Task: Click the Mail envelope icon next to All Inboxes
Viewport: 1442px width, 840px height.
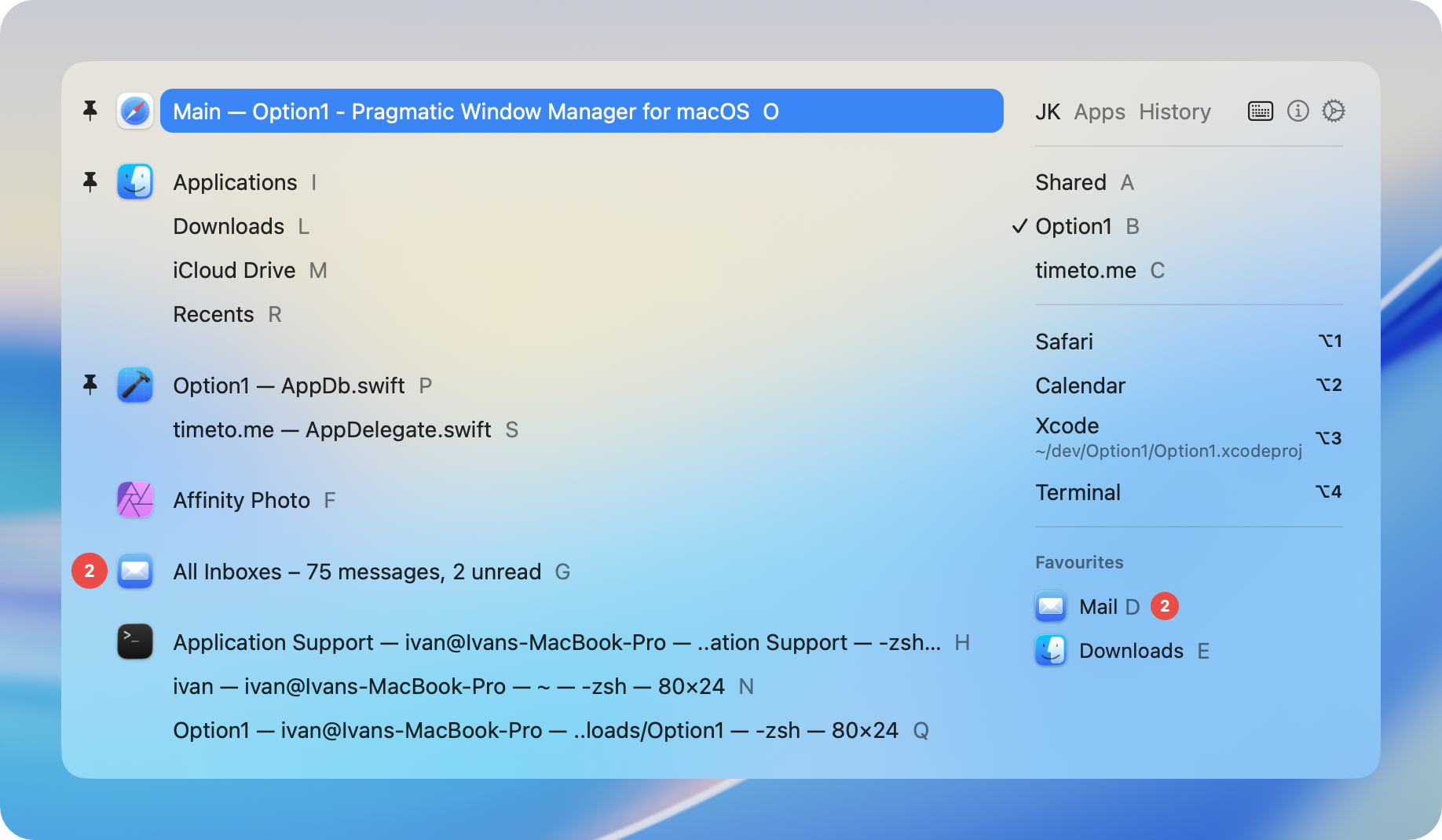Action: point(135,572)
